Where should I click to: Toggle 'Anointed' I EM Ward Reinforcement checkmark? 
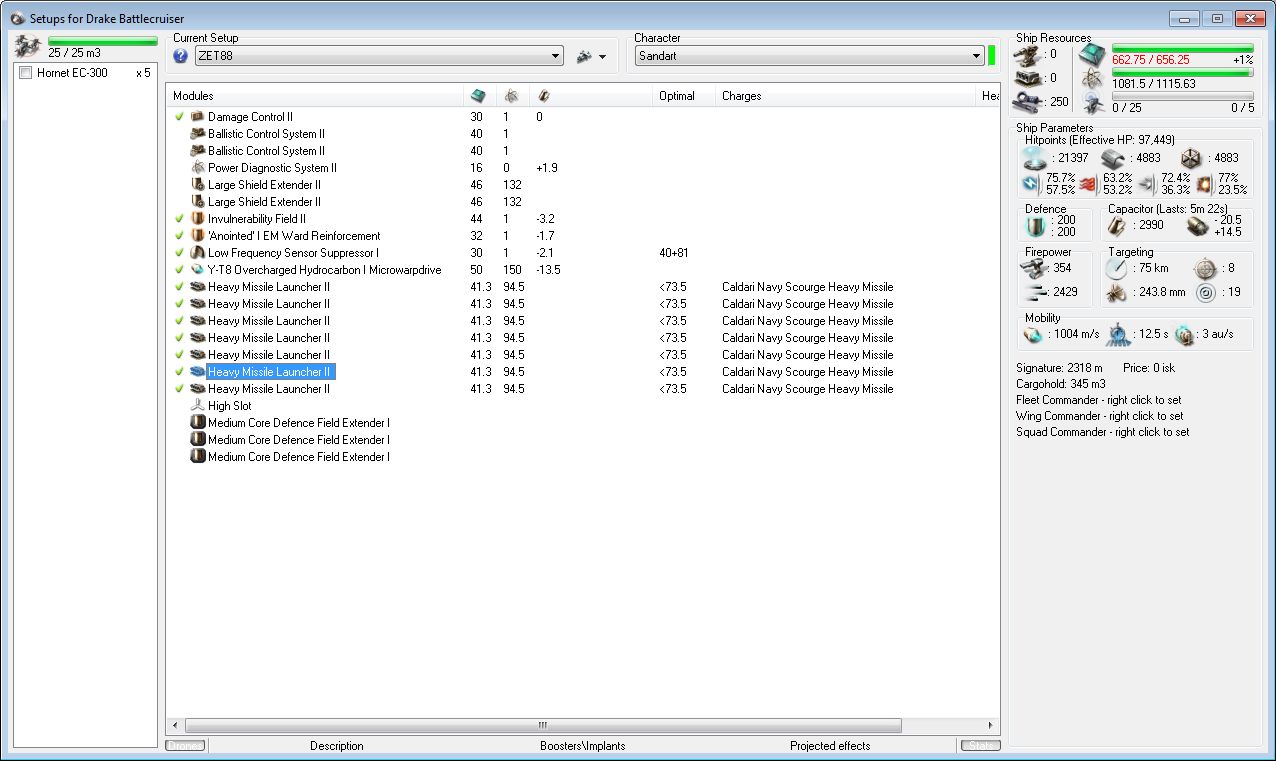(179, 236)
